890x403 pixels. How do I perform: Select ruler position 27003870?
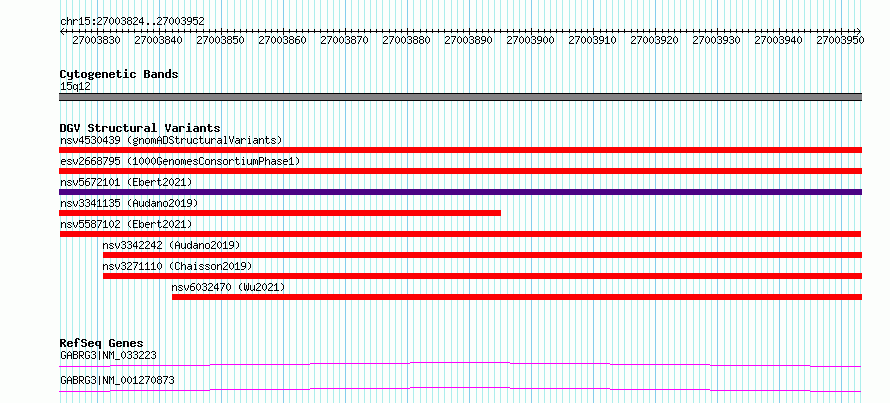point(344,40)
